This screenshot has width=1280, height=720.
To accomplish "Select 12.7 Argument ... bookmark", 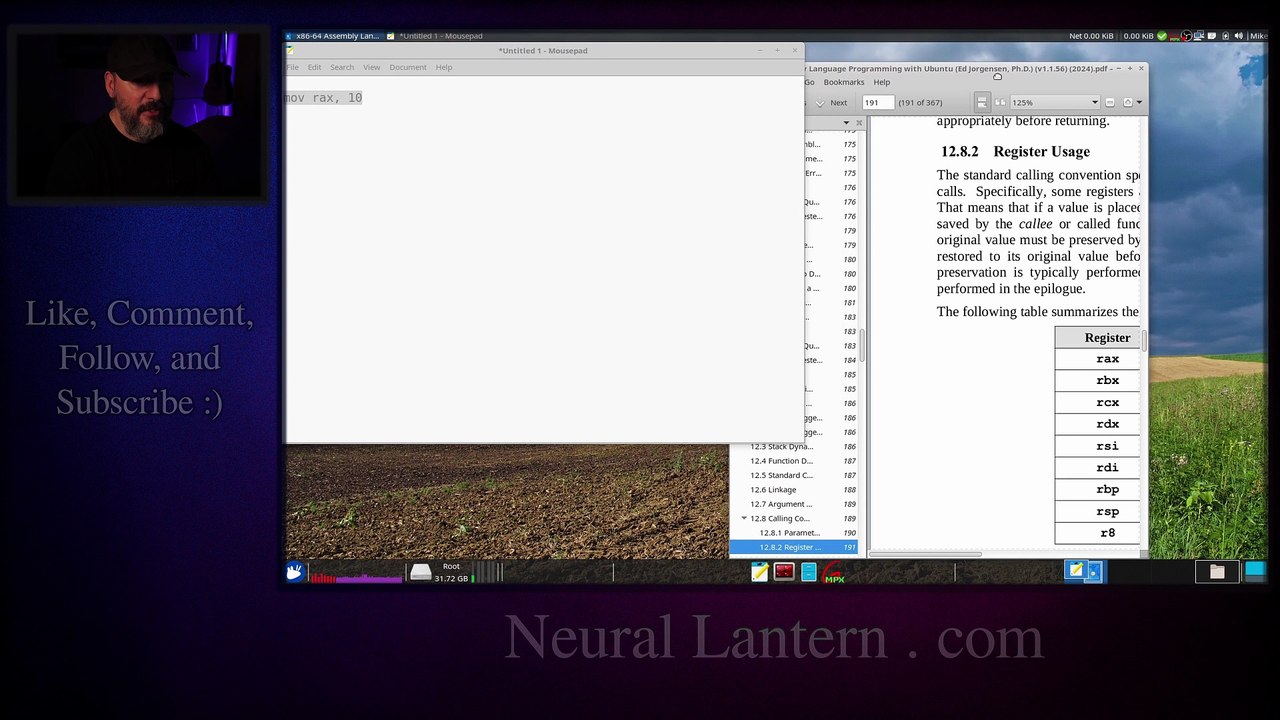I will click(x=781, y=504).
